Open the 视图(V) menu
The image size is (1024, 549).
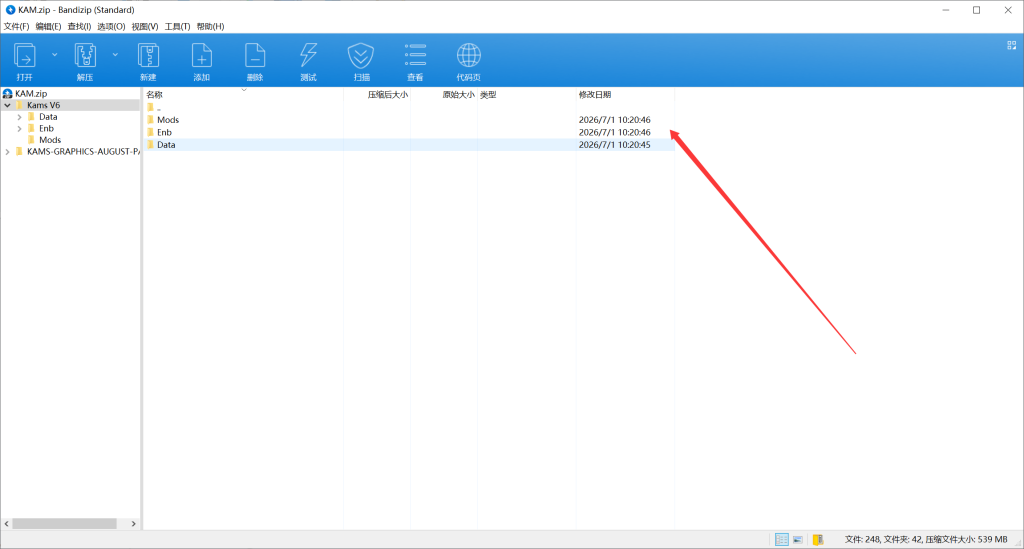pos(144,26)
